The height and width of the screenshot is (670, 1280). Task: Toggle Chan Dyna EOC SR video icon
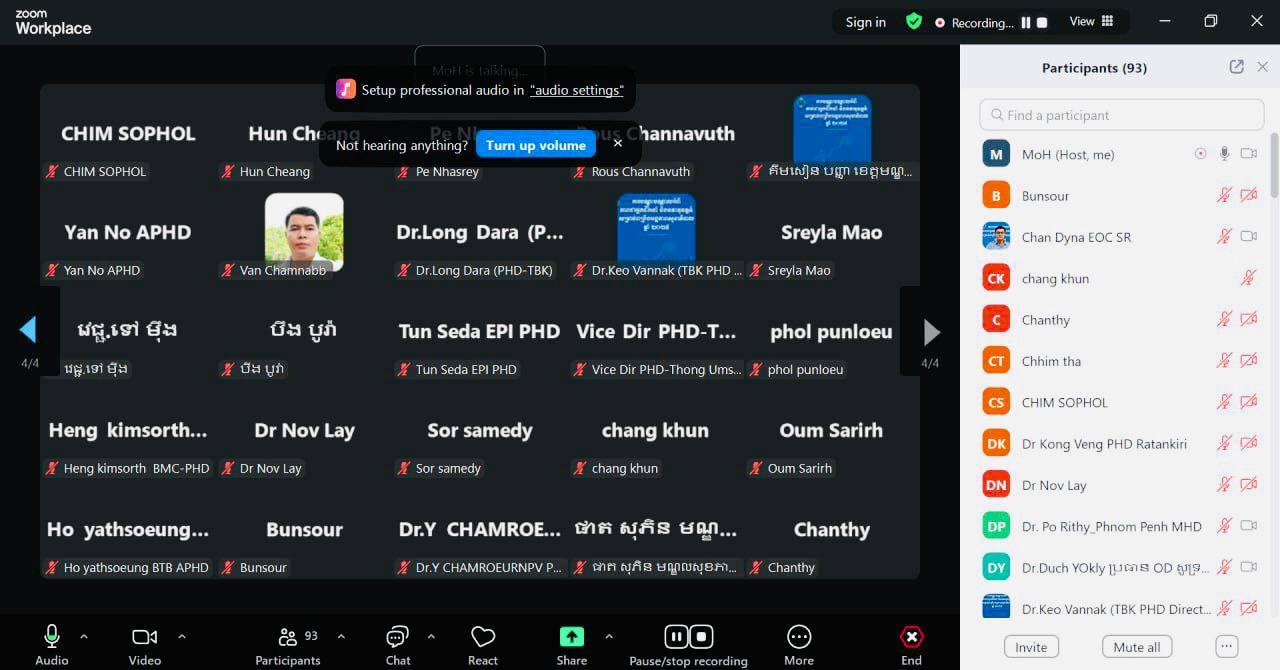[x=1248, y=237]
